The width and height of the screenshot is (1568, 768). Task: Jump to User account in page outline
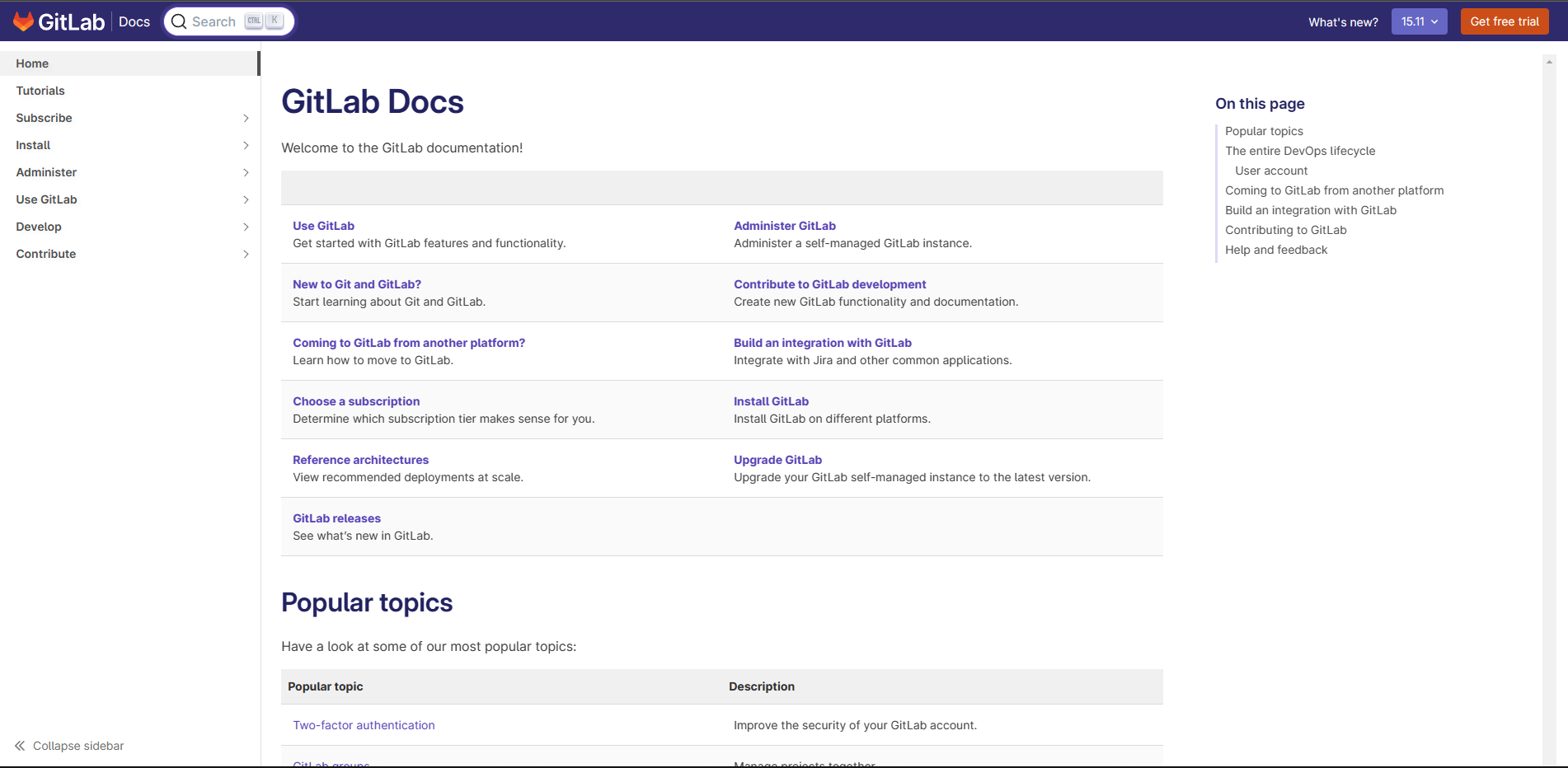click(1271, 171)
